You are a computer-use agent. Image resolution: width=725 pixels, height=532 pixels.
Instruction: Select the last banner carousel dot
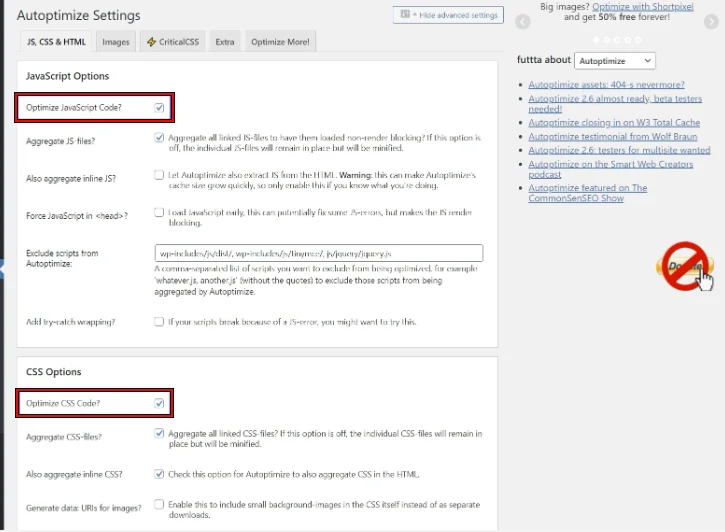pos(638,40)
